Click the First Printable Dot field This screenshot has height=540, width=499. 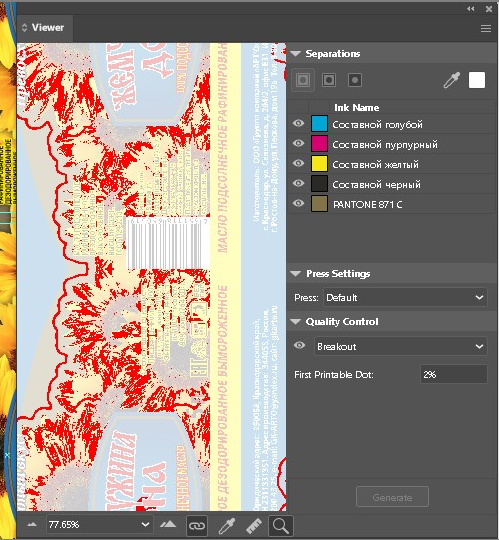point(454,374)
